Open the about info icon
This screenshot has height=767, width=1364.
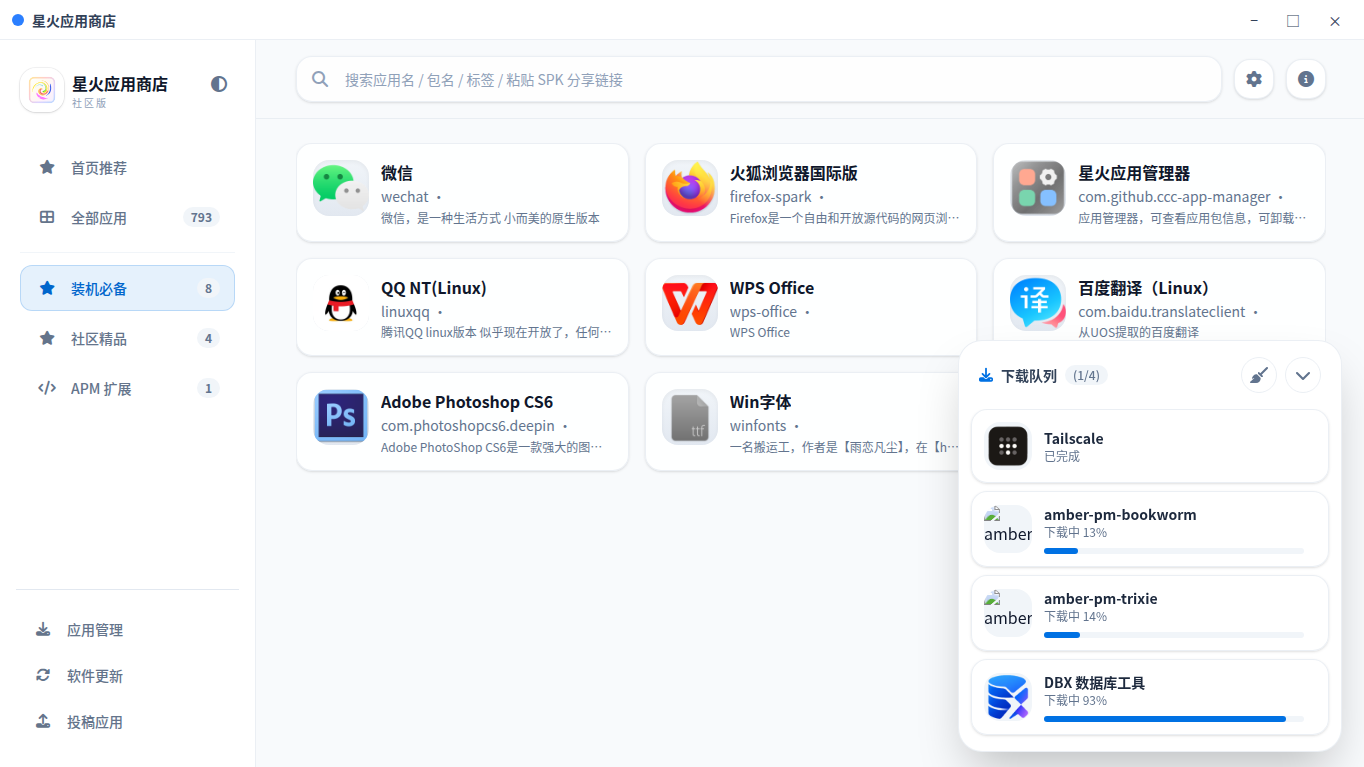pyautogui.click(x=1306, y=79)
